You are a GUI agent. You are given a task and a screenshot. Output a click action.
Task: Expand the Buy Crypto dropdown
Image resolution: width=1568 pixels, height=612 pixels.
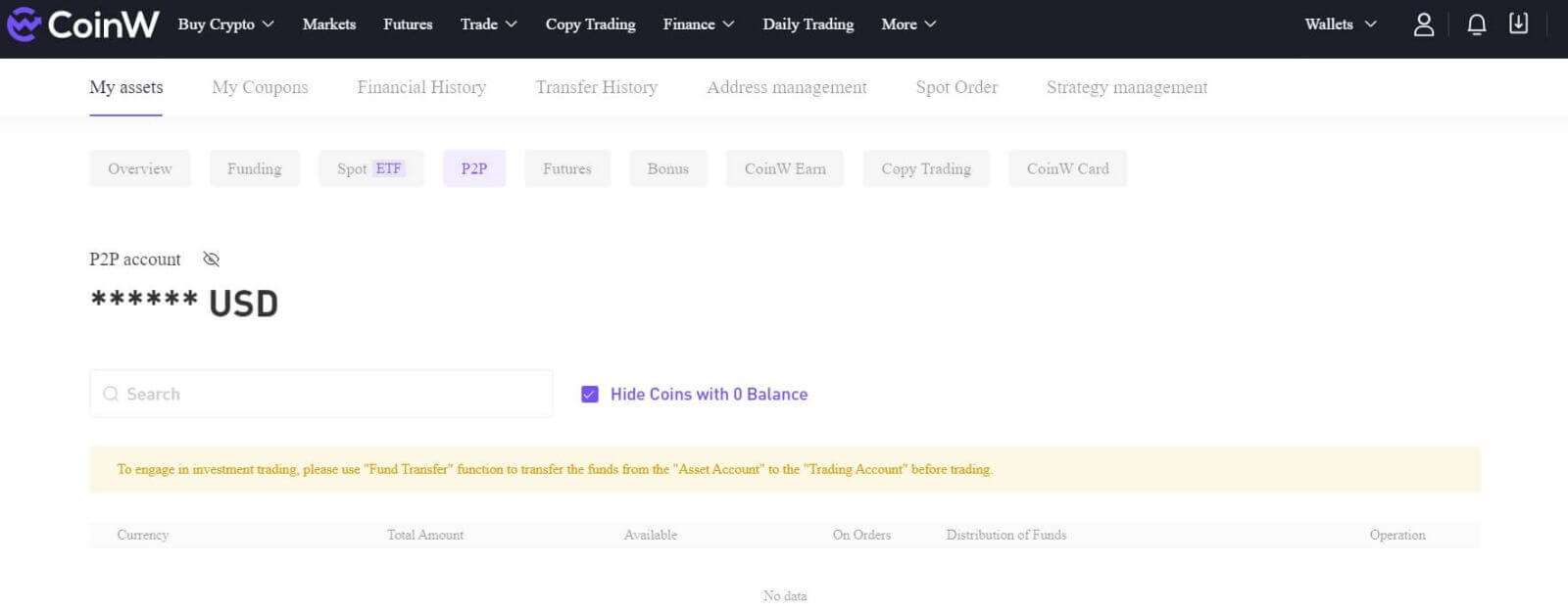(x=225, y=24)
